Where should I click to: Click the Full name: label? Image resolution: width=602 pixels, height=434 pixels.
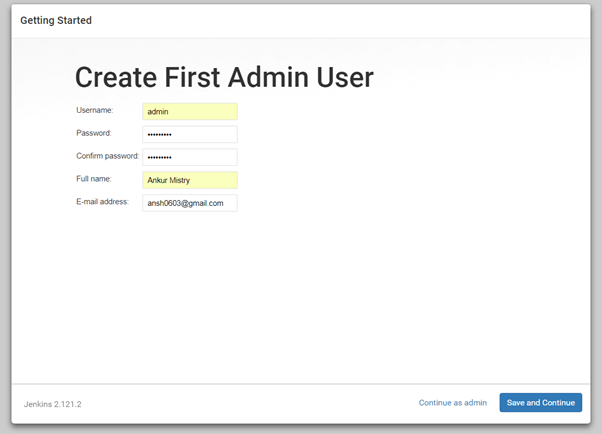click(94, 179)
